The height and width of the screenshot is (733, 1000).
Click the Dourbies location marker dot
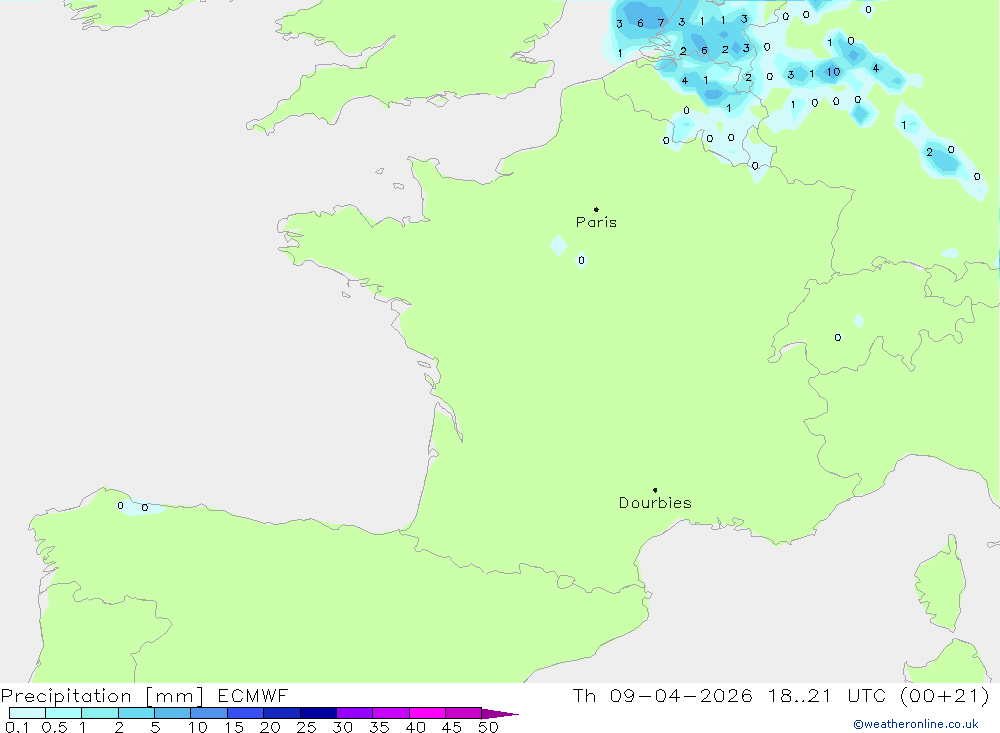click(x=655, y=490)
